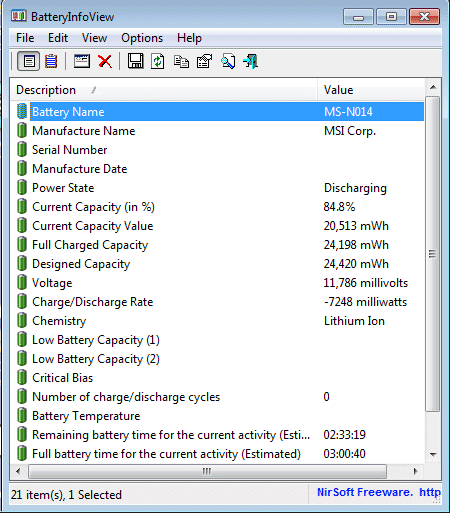
Task: Sort by the Value column header
Action: 371,90
